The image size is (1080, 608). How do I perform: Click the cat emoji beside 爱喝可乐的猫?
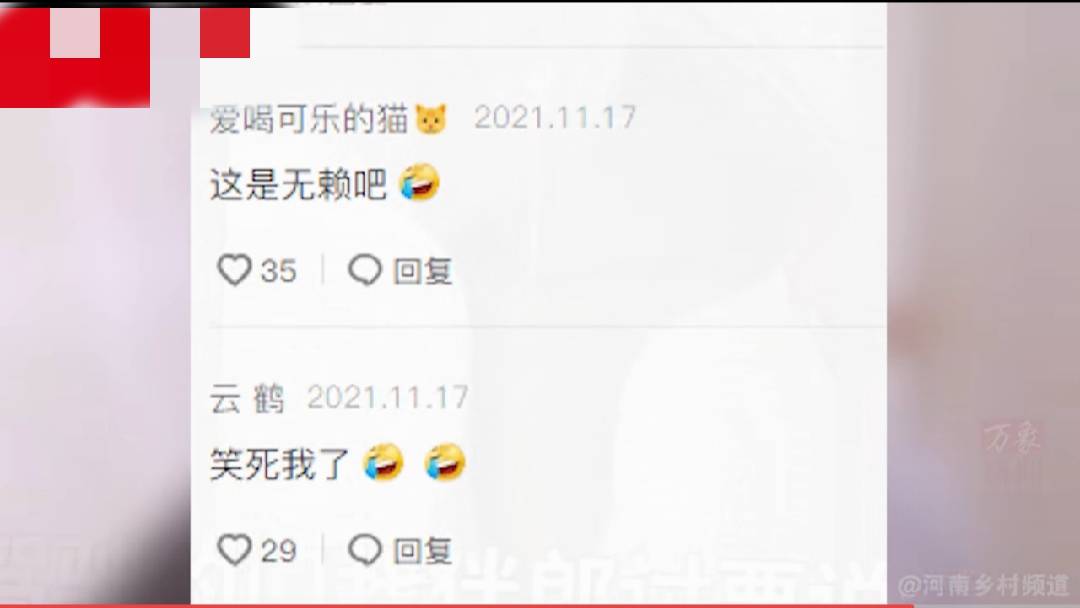coord(431,119)
